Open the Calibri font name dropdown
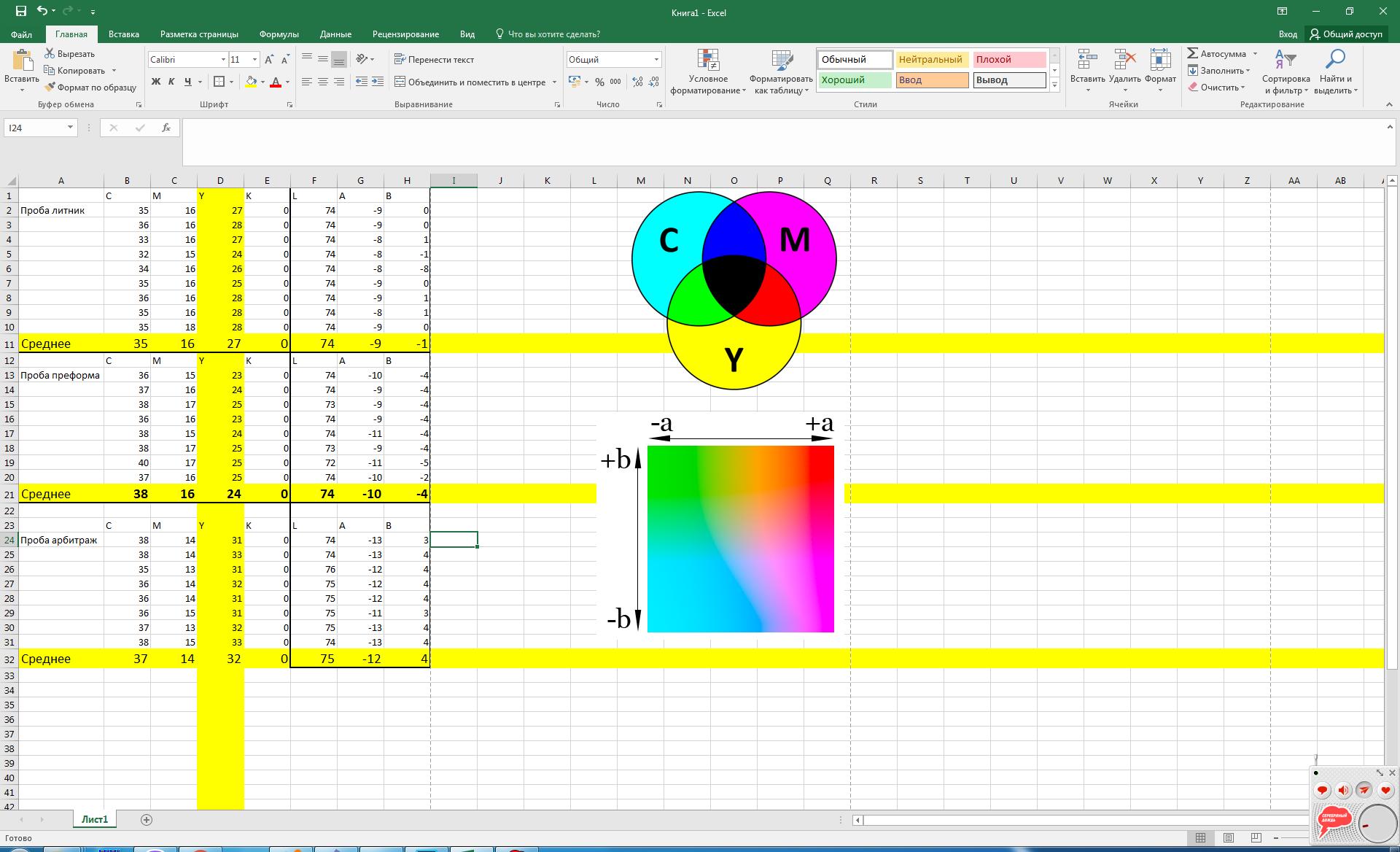Viewport: 1400px width, 852px height. [x=223, y=60]
